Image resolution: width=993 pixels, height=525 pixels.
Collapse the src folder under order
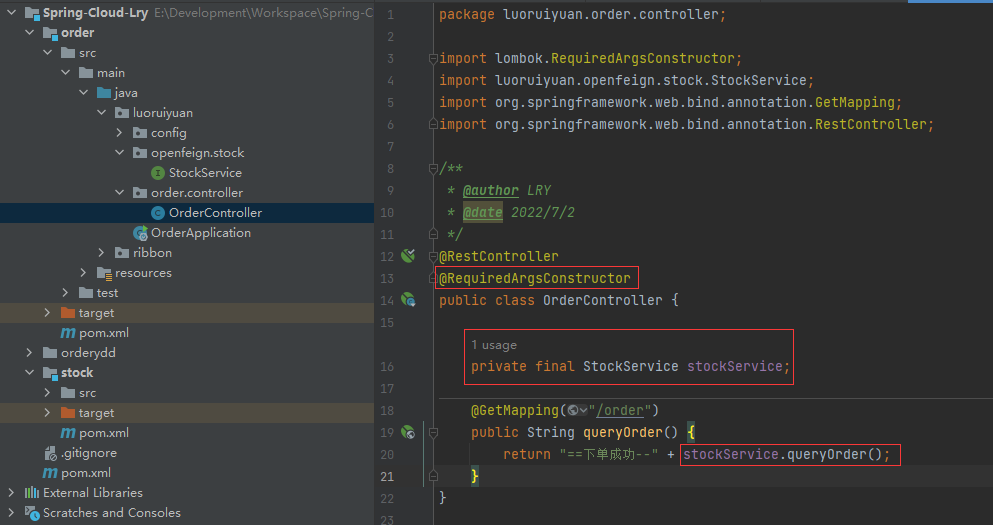coord(47,53)
